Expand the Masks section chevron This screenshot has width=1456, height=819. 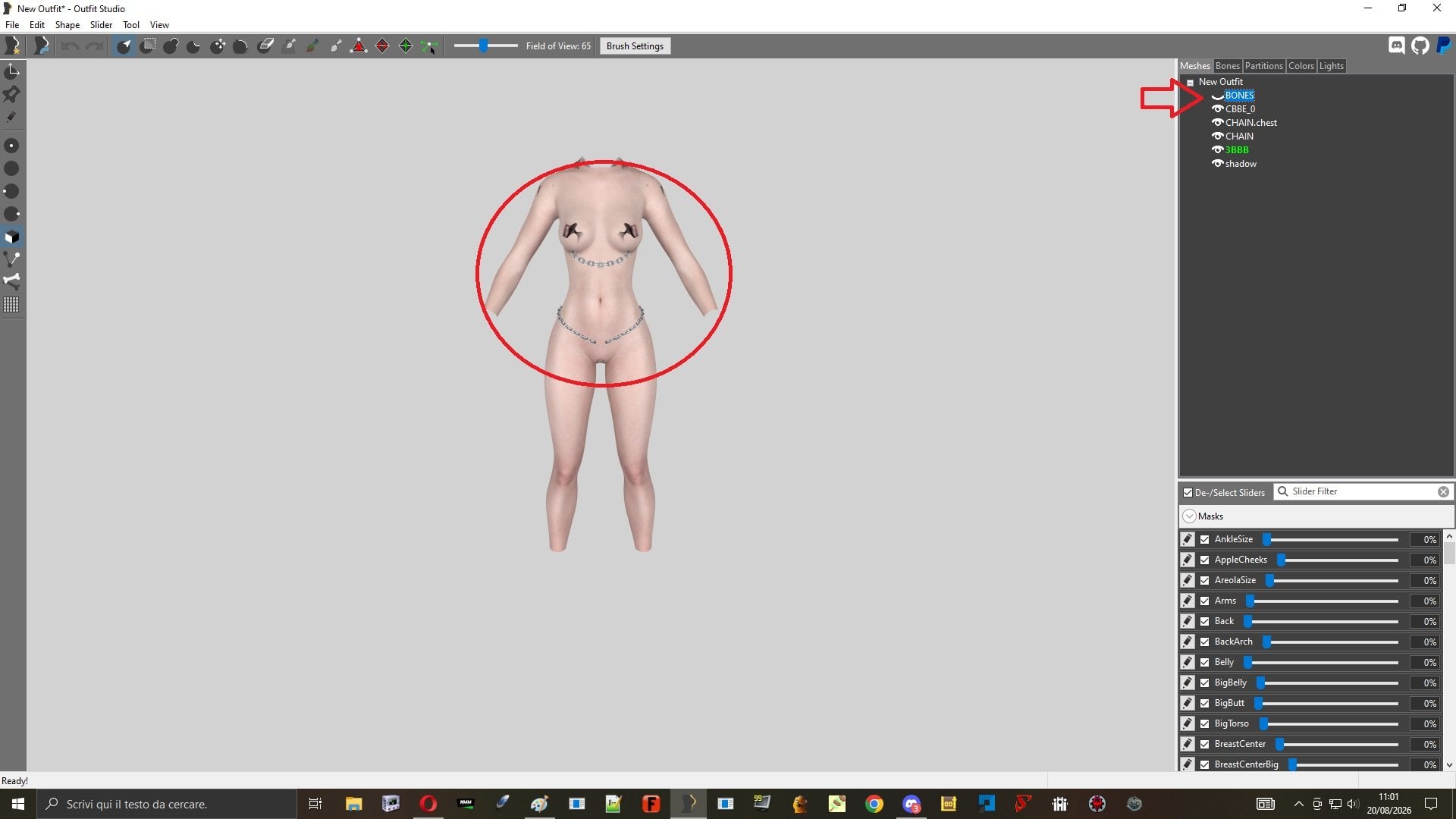click(1189, 516)
